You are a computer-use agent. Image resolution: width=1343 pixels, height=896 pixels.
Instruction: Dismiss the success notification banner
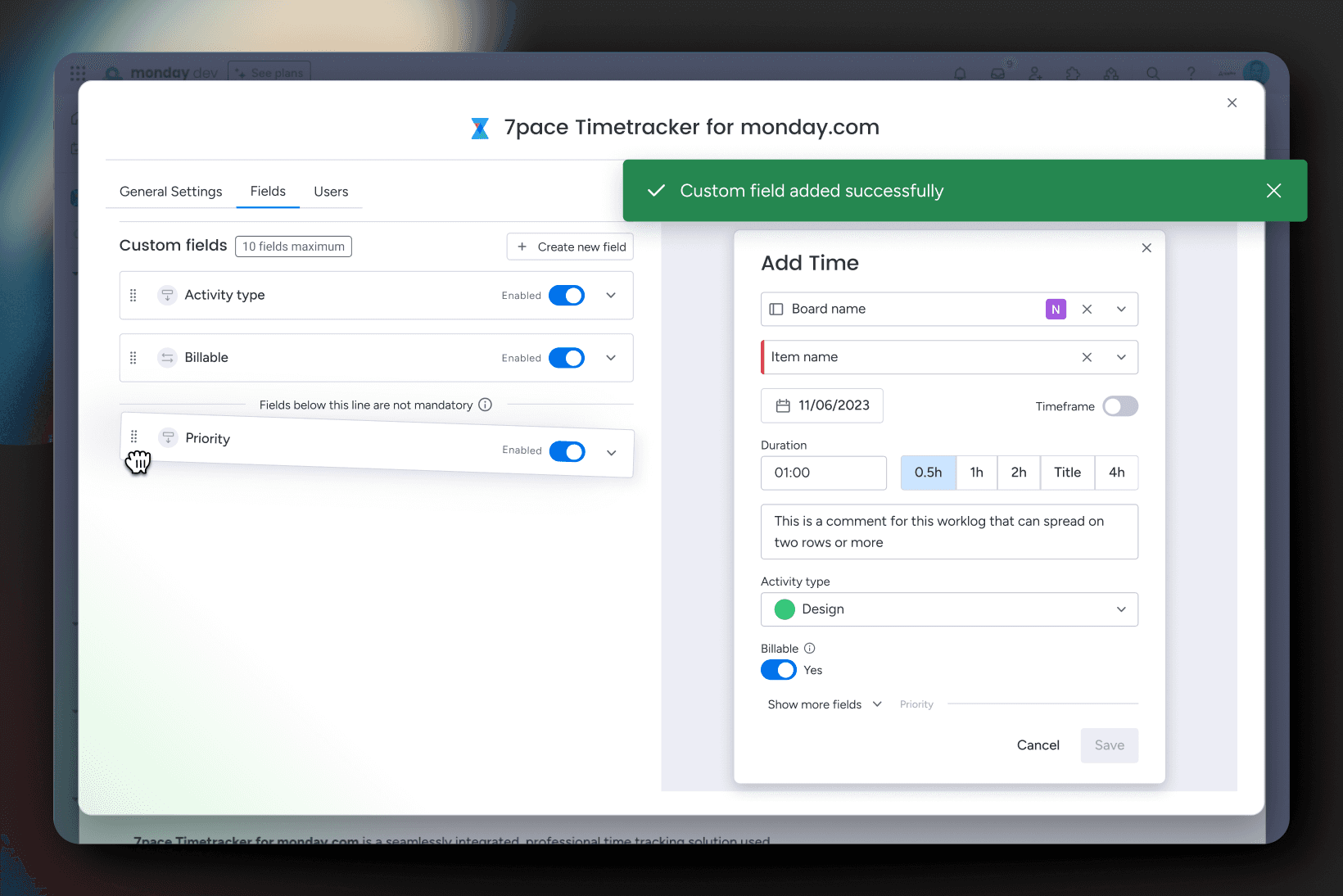click(x=1273, y=191)
